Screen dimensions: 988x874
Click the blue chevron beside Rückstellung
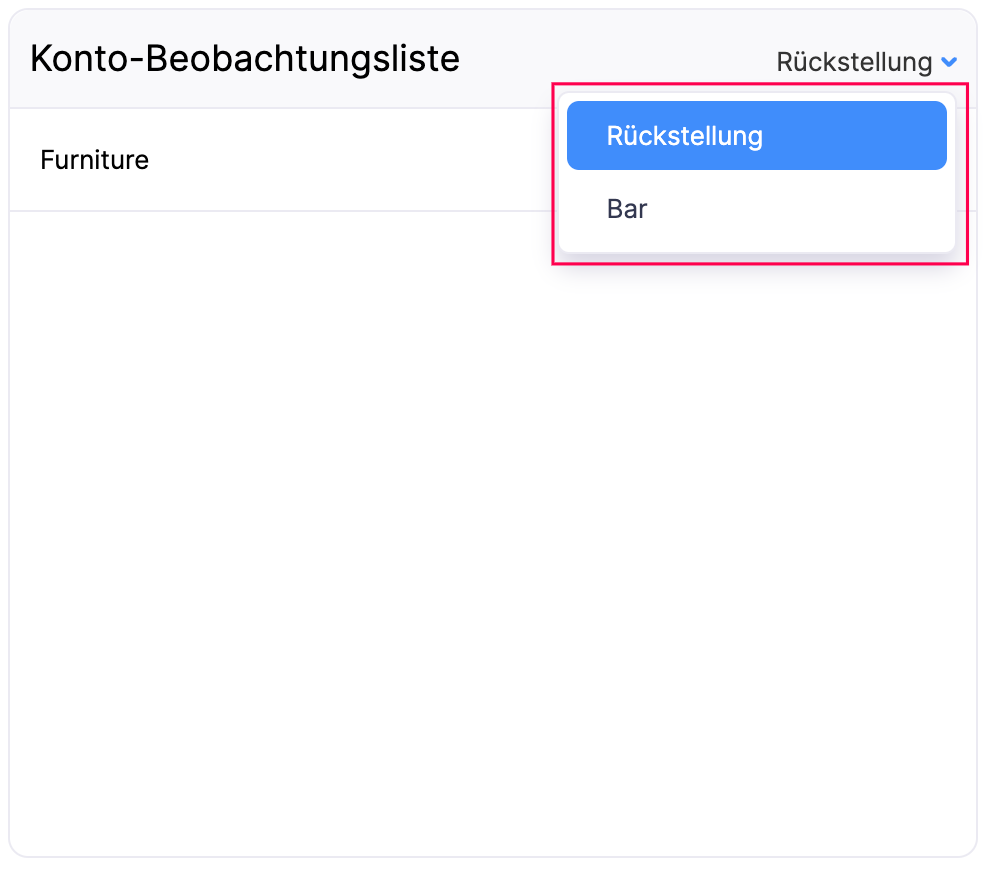[949, 63]
